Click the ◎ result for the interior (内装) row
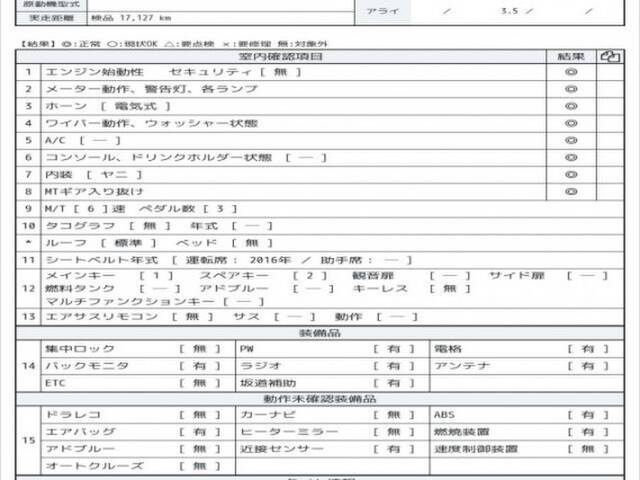This screenshot has width=640, height=480. [x=571, y=175]
